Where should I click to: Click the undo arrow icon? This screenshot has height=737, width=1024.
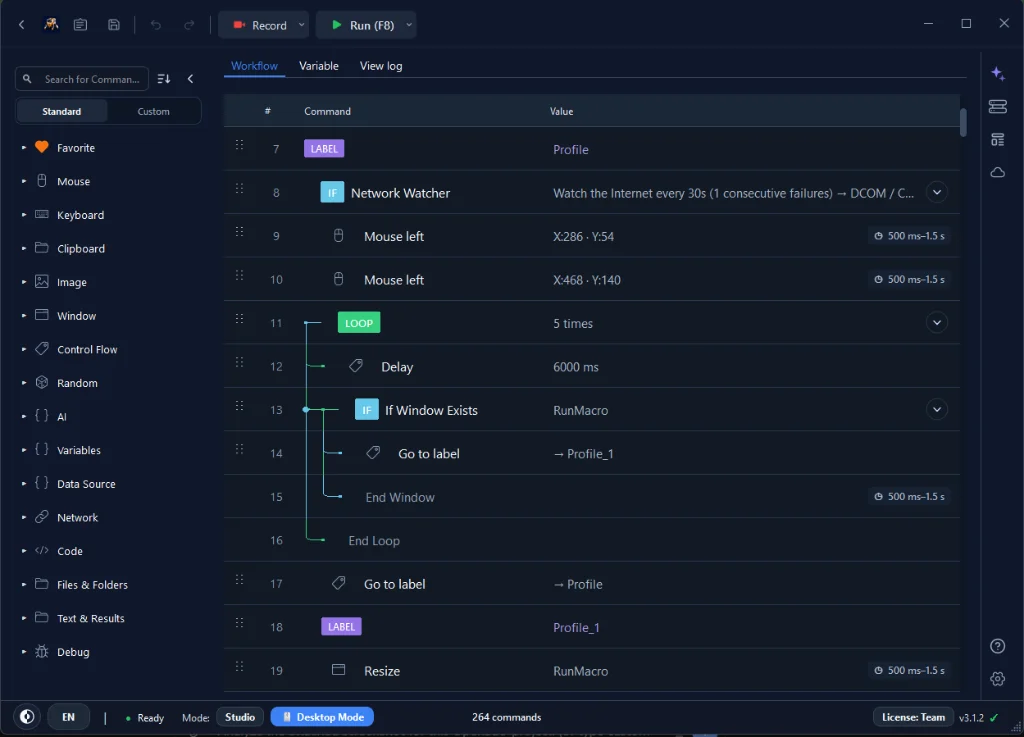pyautogui.click(x=155, y=25)
